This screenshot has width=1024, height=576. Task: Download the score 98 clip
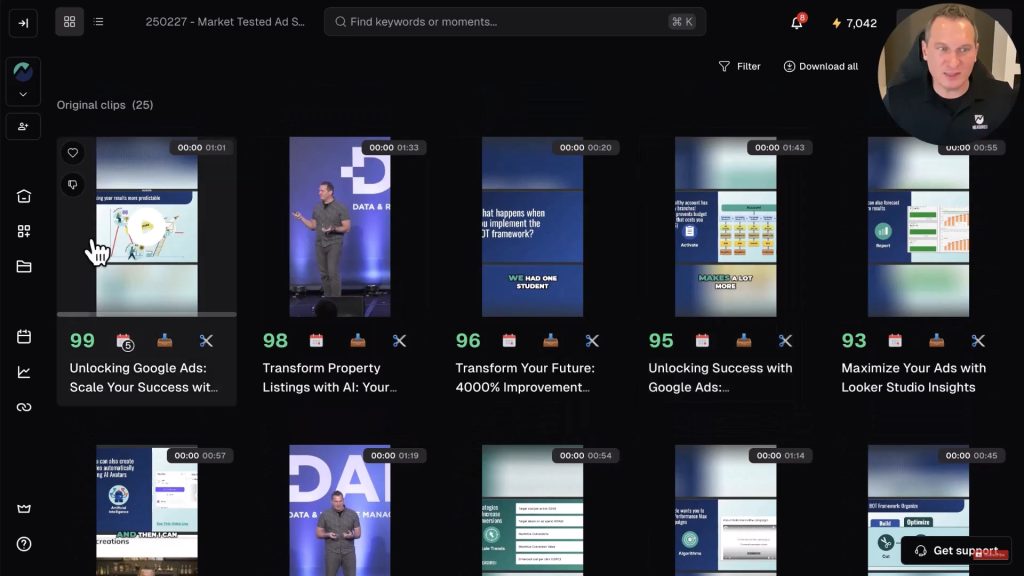pos(358,340)
